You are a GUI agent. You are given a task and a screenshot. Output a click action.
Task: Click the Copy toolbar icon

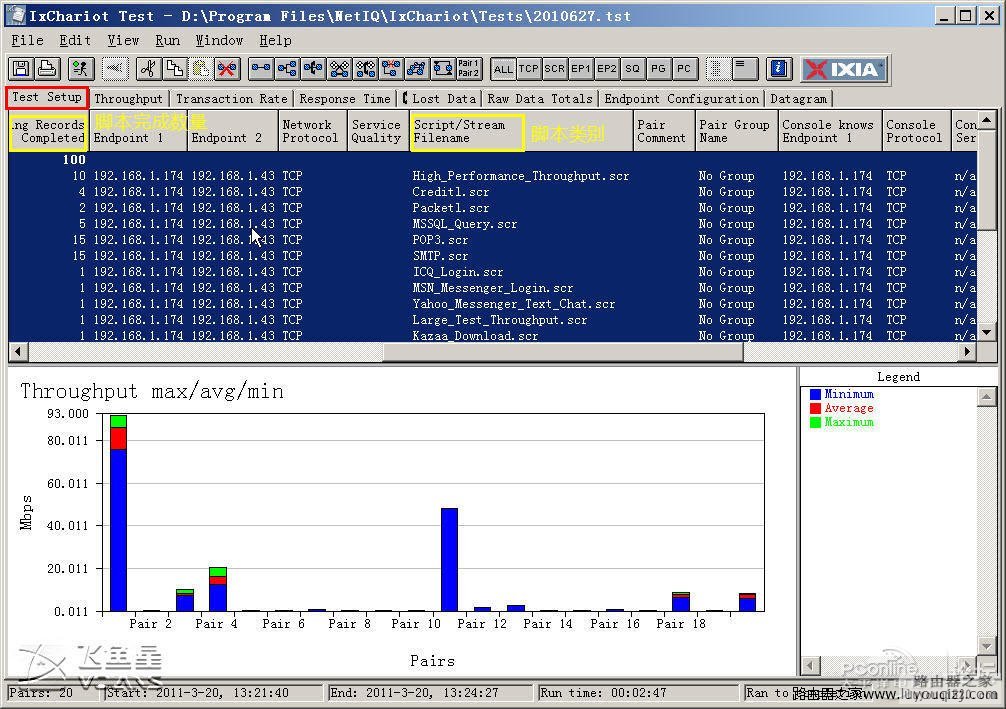click(175, 69)
